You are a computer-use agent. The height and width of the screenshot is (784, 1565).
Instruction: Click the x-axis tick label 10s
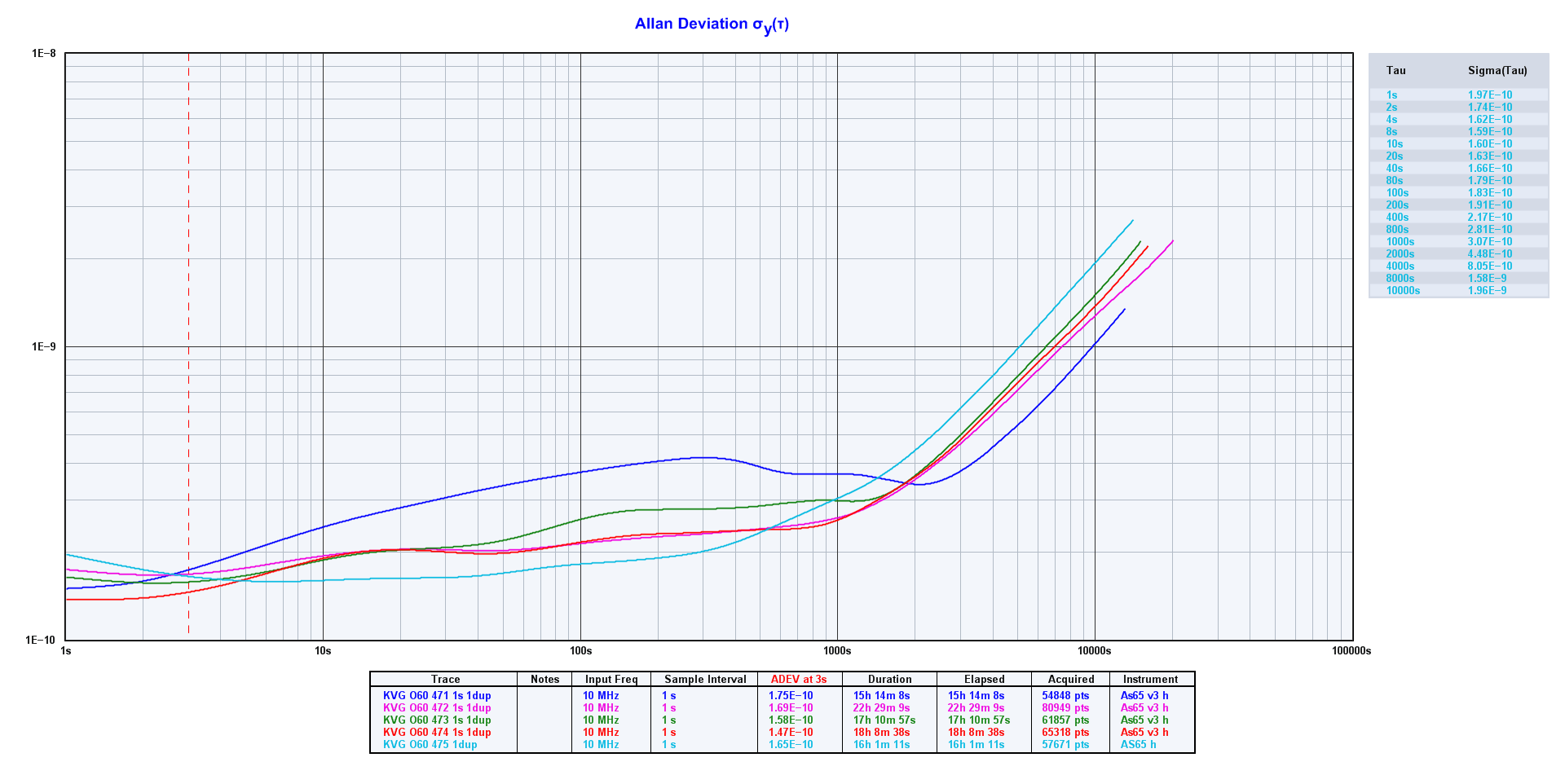[x=323, y=651]
